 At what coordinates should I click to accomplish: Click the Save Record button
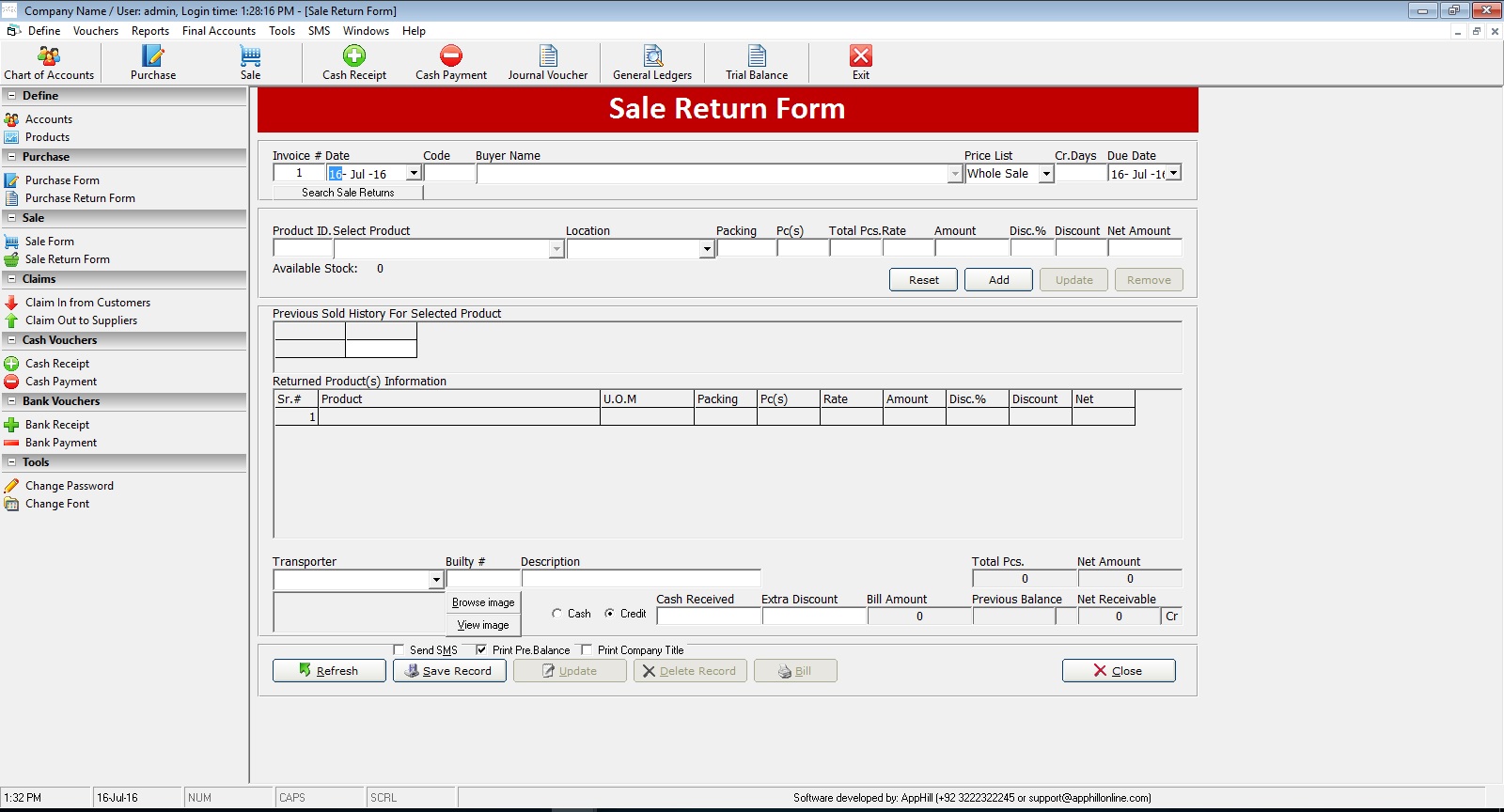(449, 671)
